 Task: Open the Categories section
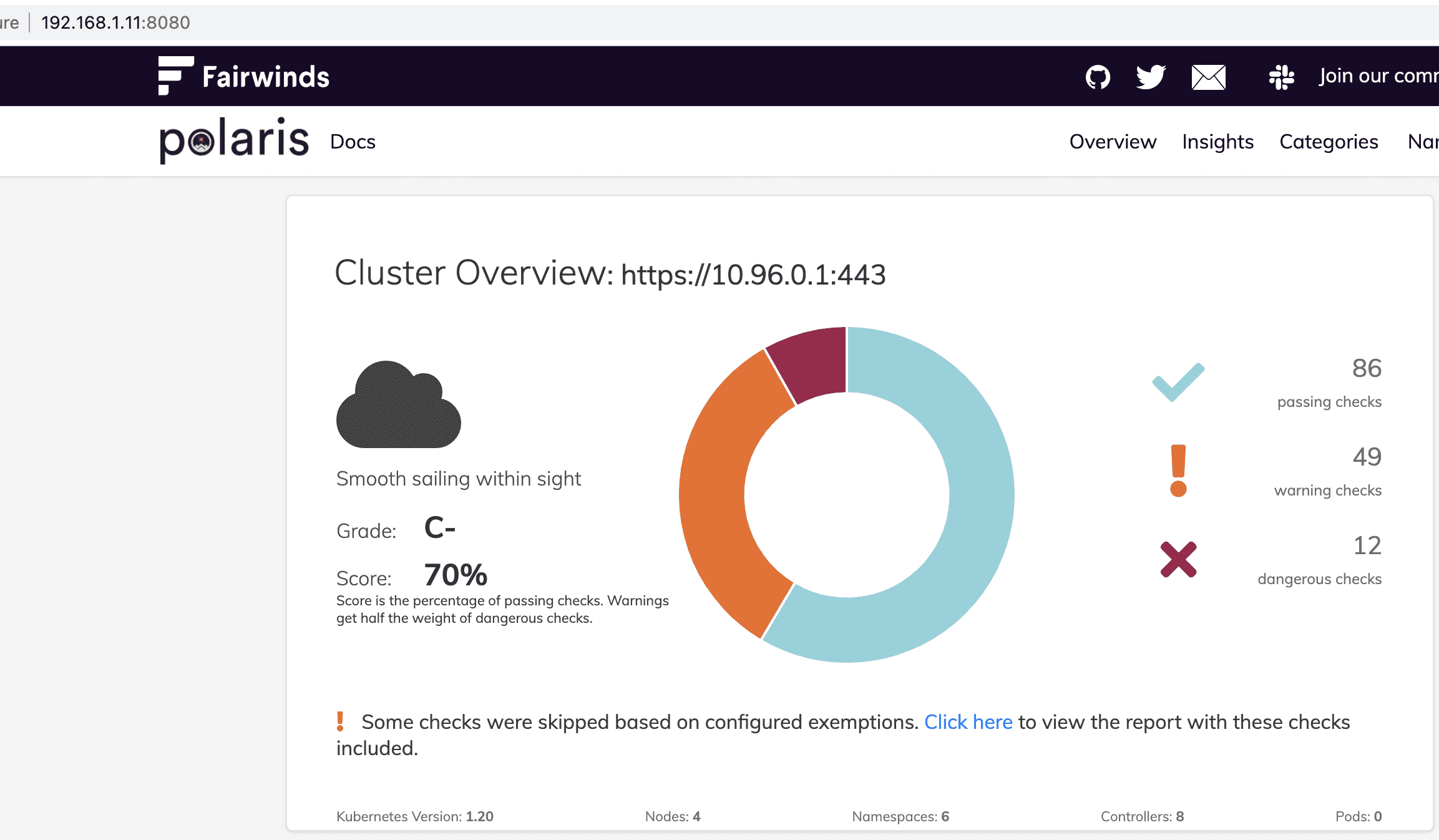(1329, 142)
